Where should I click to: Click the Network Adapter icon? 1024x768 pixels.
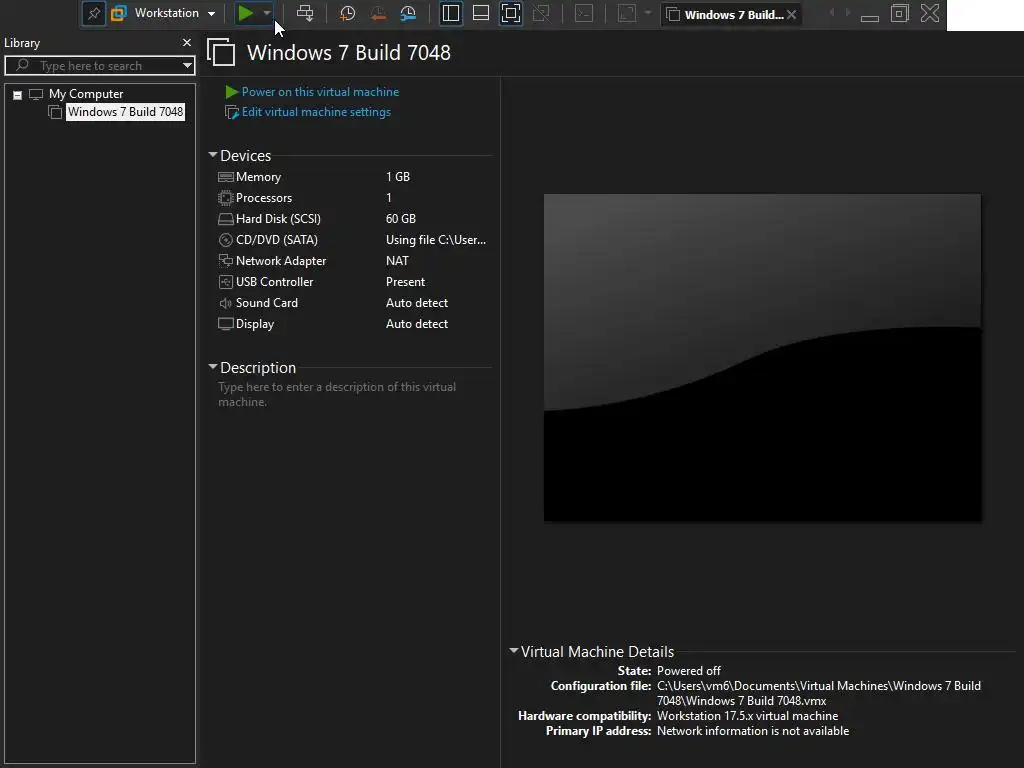click(225, 261)
